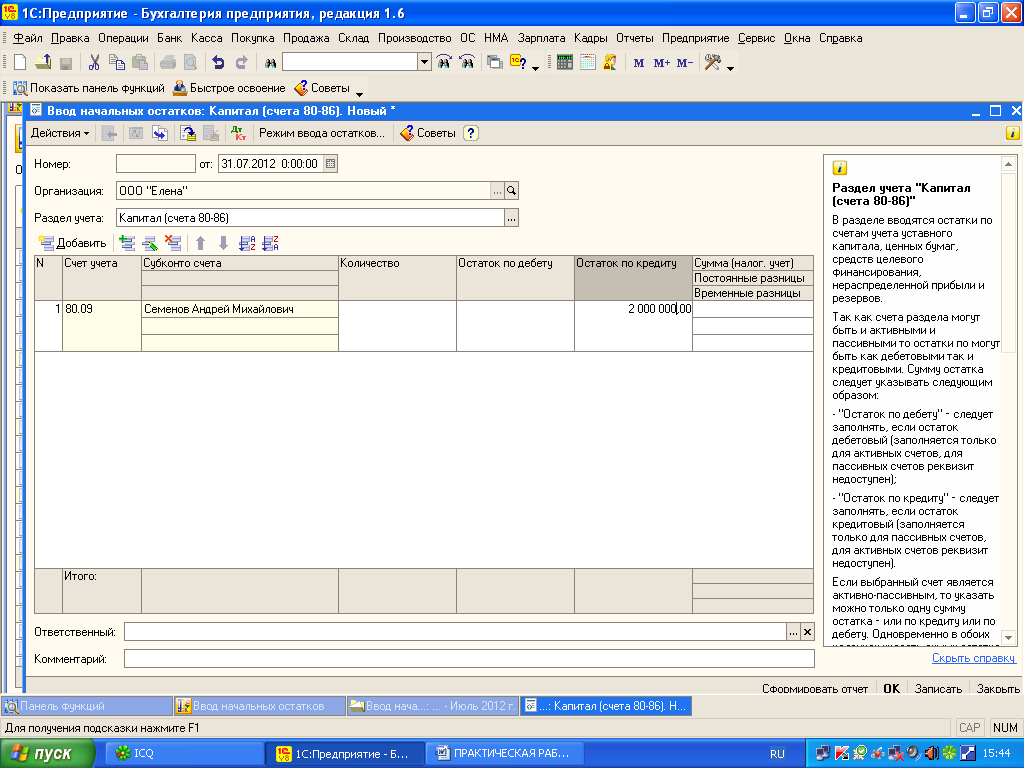This screenshot has width=1024, height=768.
Task: Click the tools hammer and wrench icon
Action: (712, 63)
